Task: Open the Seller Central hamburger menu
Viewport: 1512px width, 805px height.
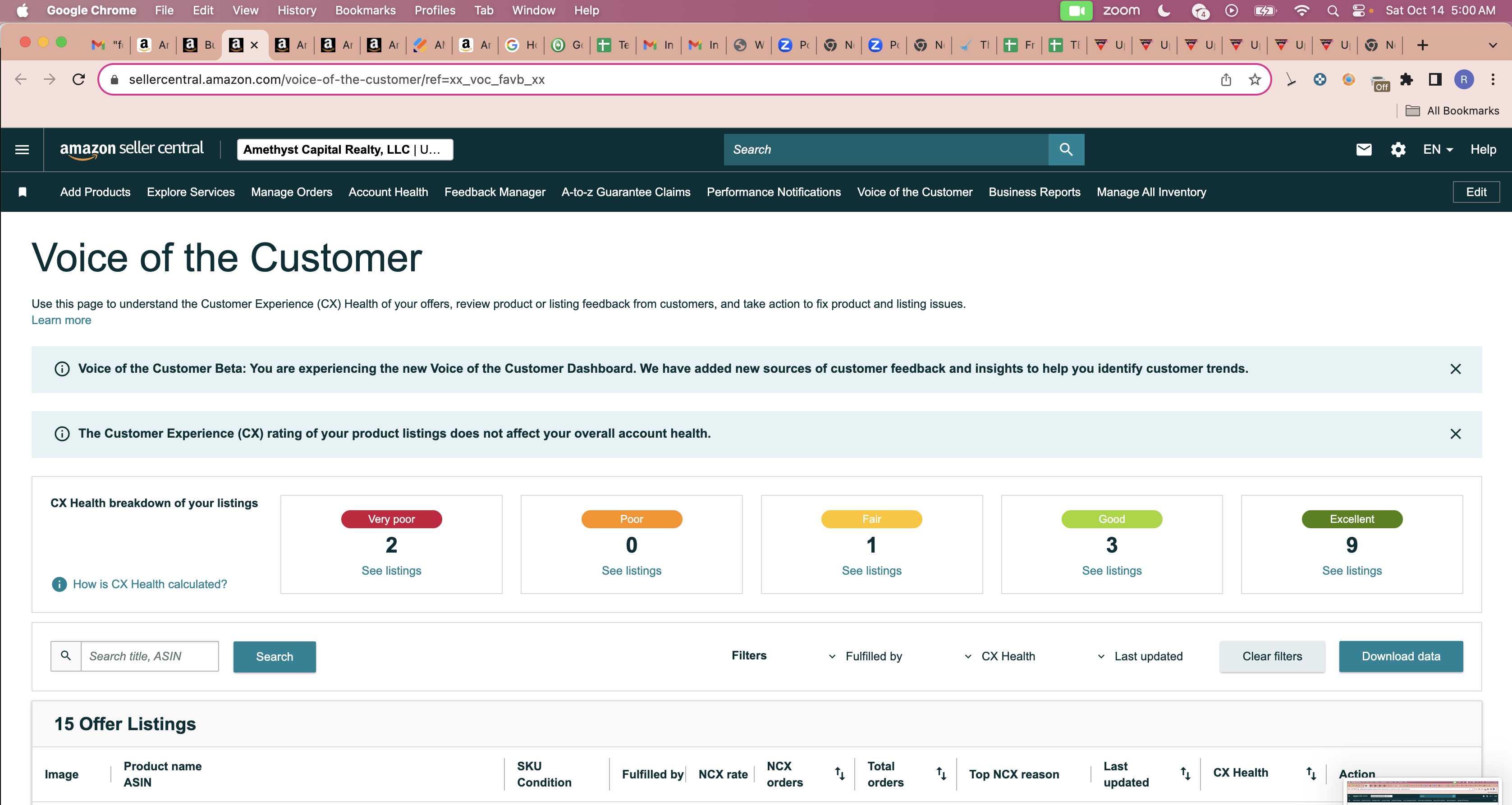Action: point(22,150)
